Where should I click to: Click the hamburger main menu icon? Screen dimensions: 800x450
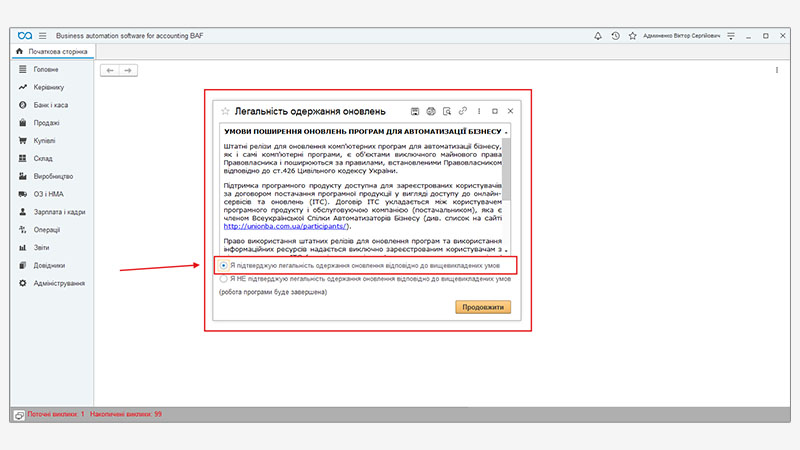[43, 35]
